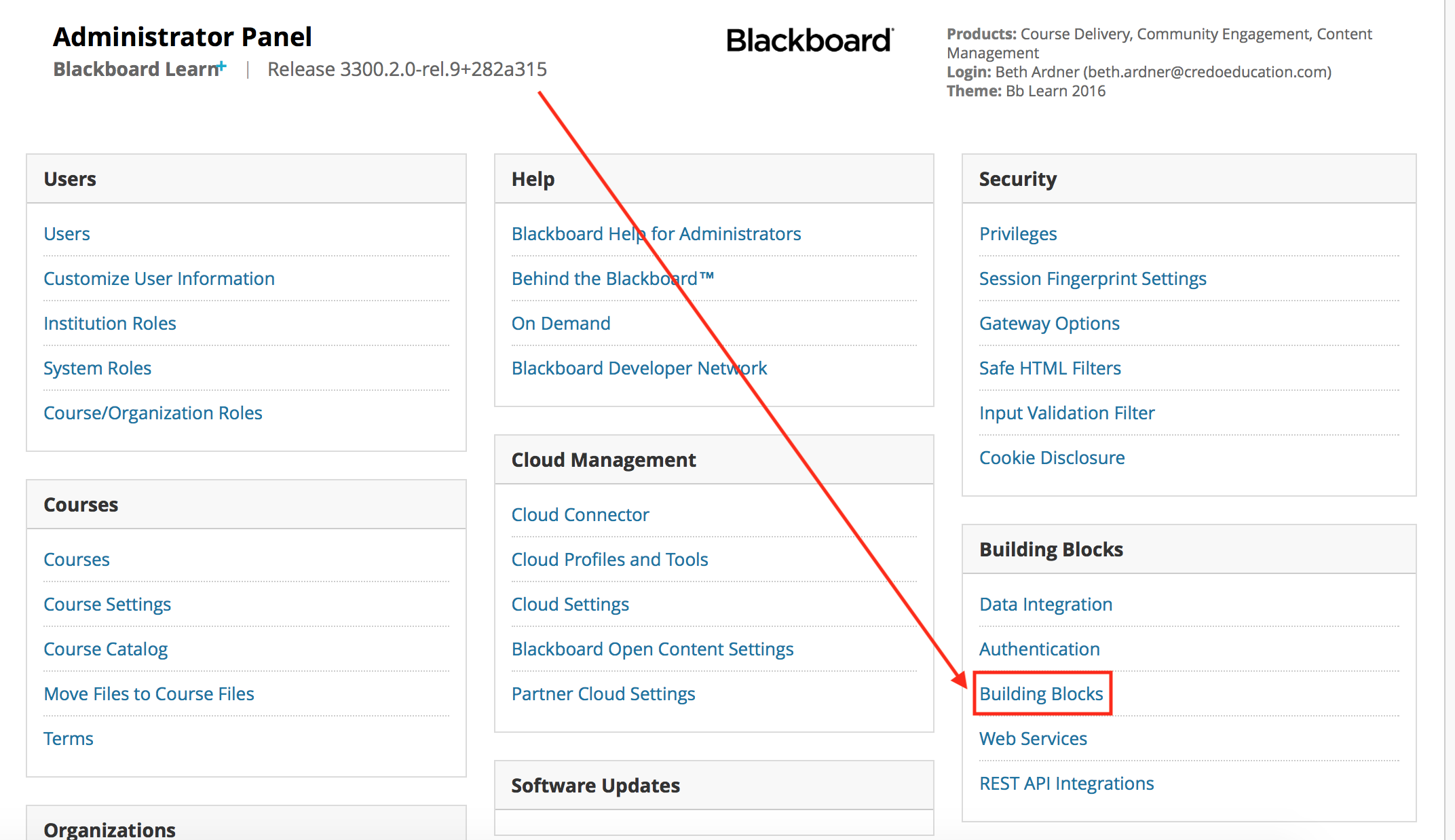Open the Terms link
Screen dimensions: 1455x840
(68, 738)
